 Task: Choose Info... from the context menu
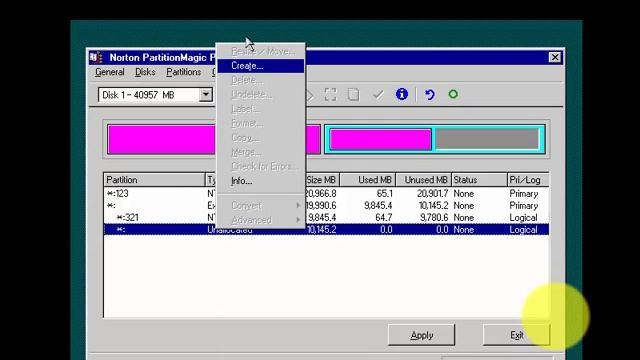(261, 181)
